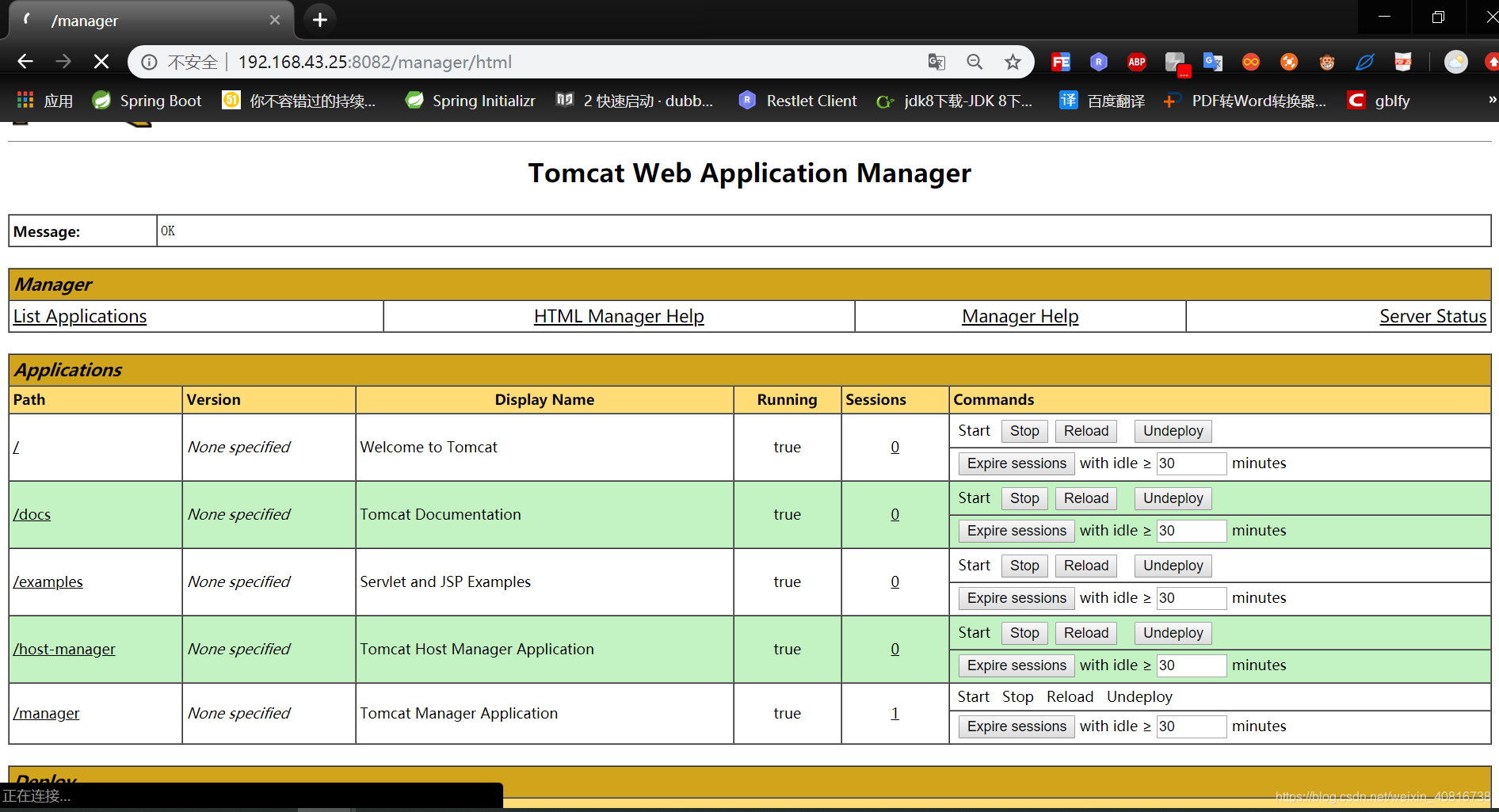This screenshot has height=812, width=1499.
Task: Click the List Applications link
Action: pos(80,316)
